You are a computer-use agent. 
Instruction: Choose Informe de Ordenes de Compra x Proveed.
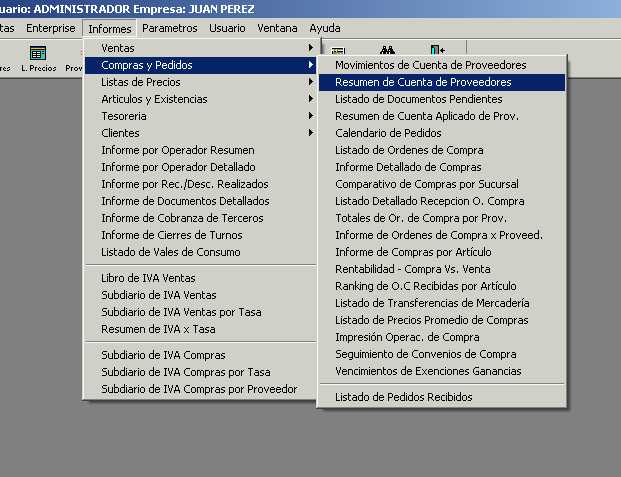point(442,235)
